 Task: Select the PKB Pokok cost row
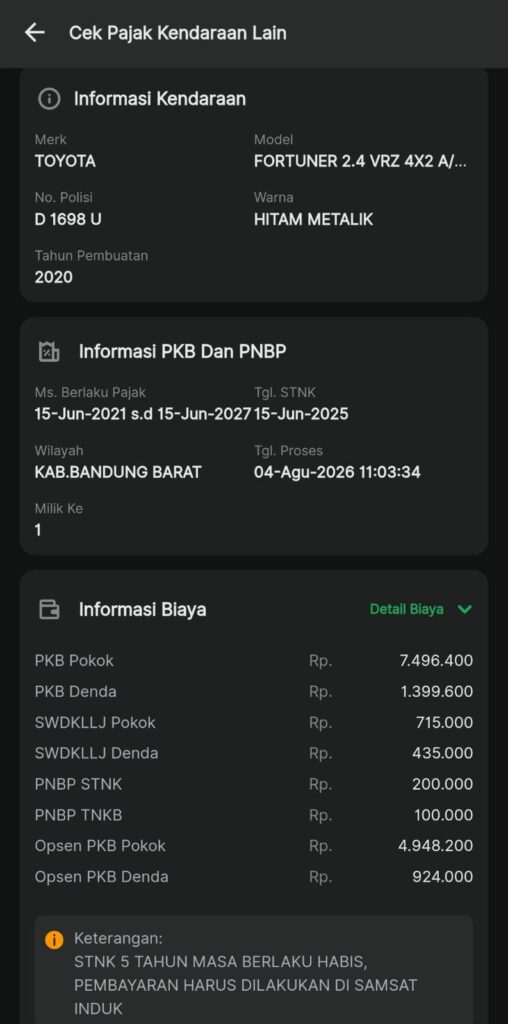coord(254,661)
